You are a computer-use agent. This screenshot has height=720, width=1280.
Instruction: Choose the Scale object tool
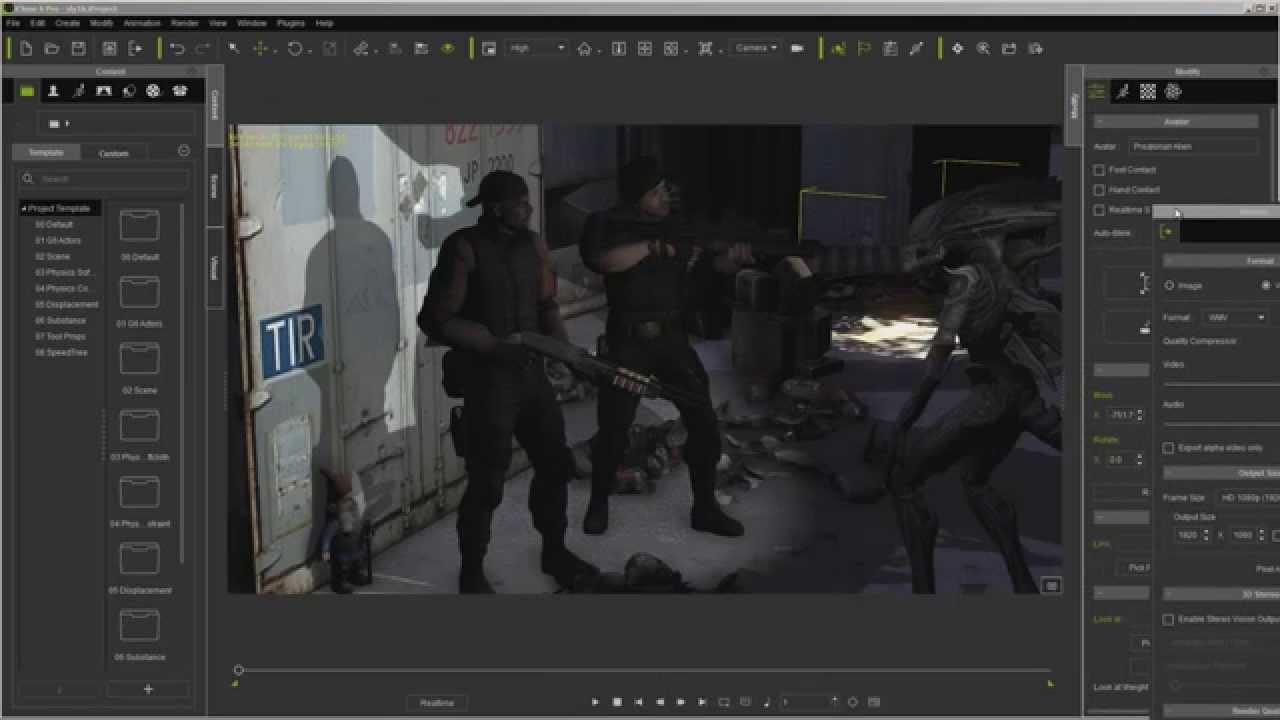pos(329,48)
